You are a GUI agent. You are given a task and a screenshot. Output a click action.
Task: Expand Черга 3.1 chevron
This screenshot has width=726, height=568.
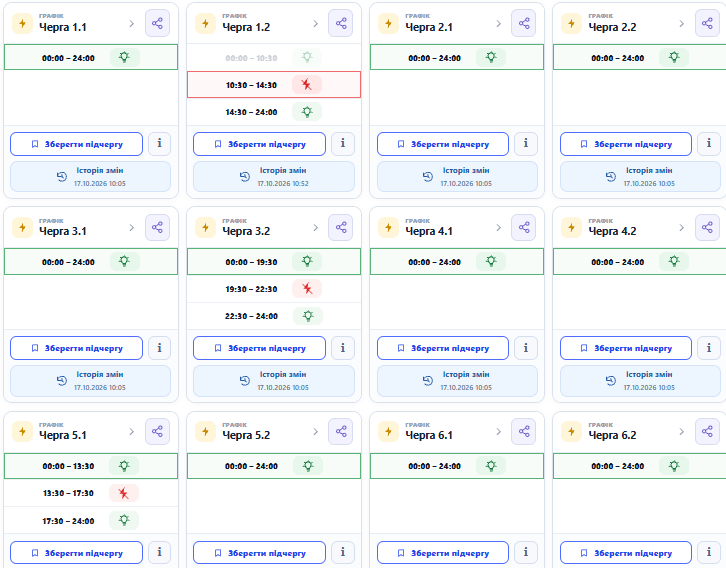point(131,228)
